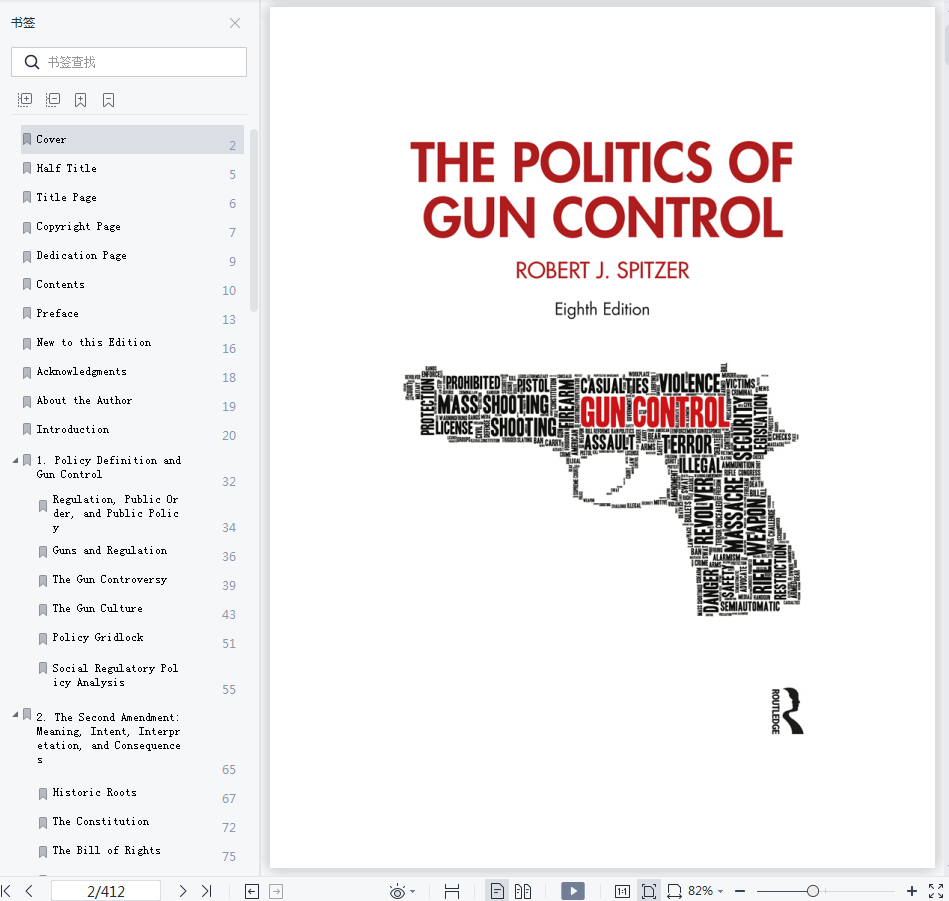Start the slideshow playback
949x901 pixels.
(x=573, y=891)
